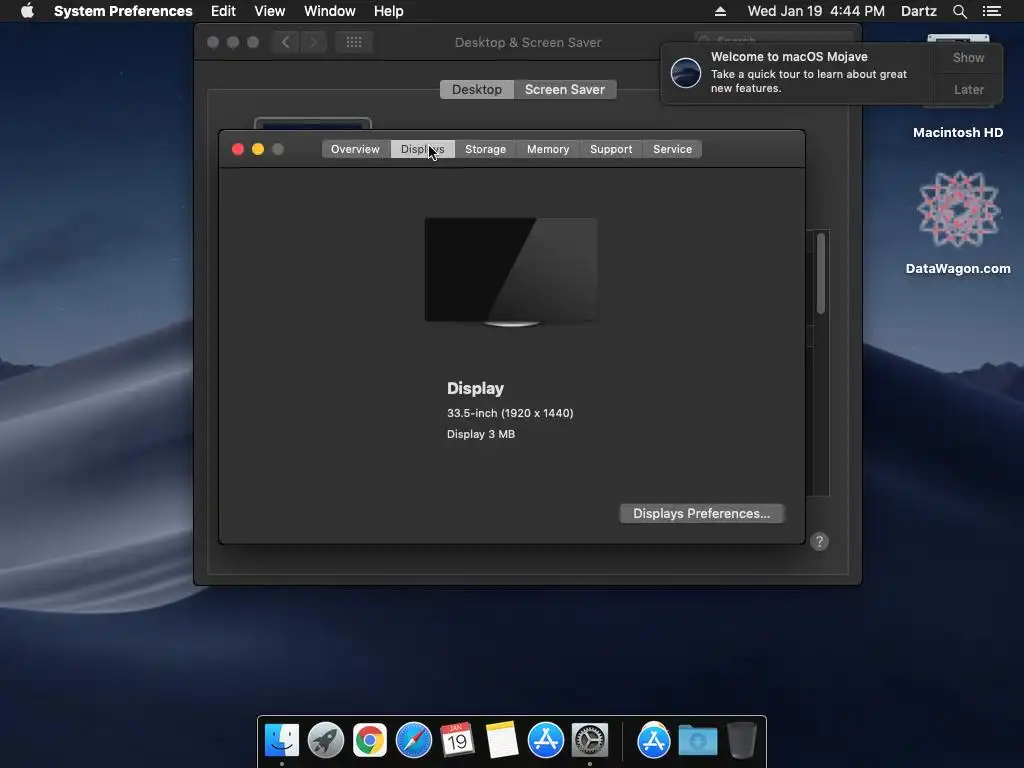The height and width of the screenshot is (768, 1024).
Task: Open the System Preferences menu
Action: pyautogui.click(x=123, y=11)
